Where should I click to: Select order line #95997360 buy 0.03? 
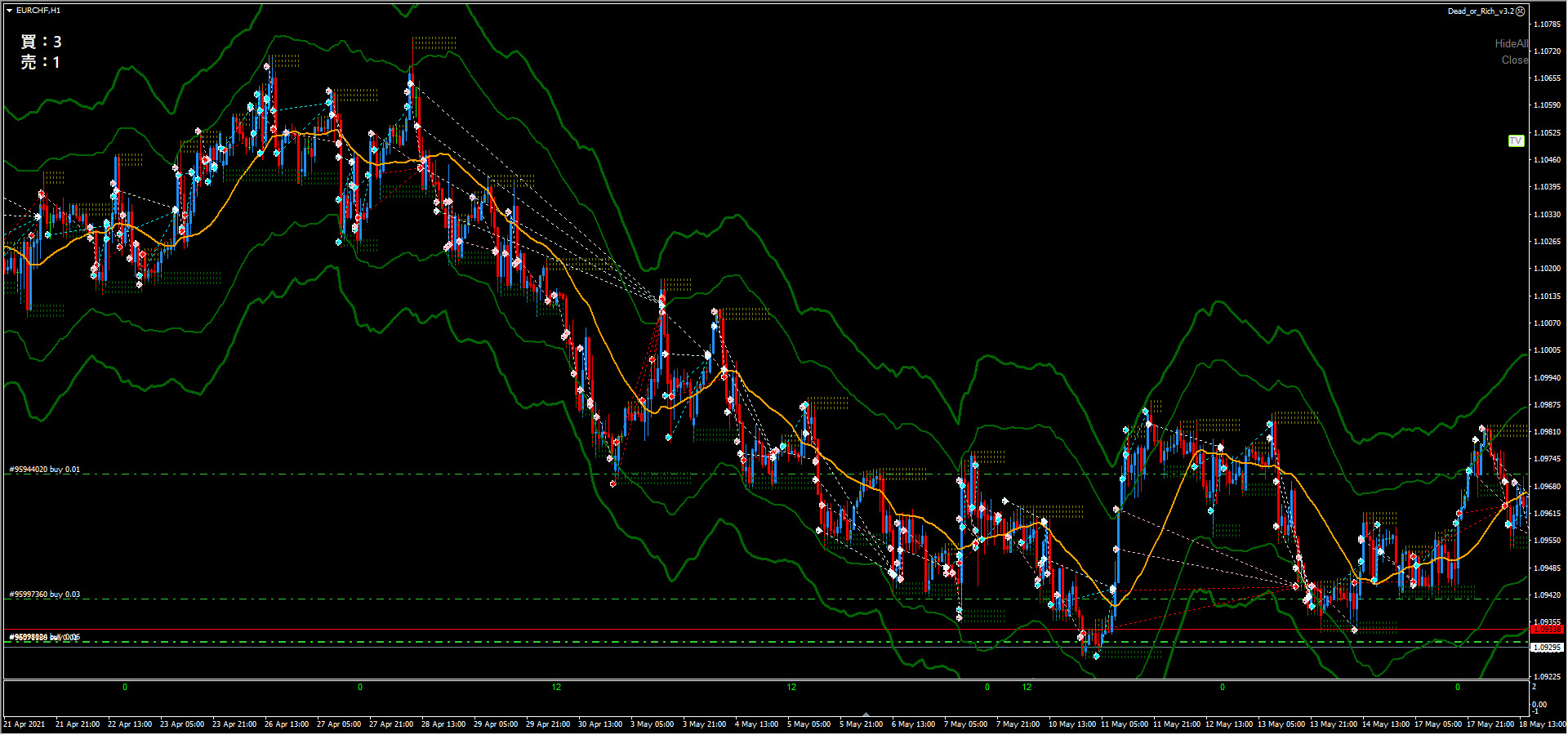tap(45, 595)
